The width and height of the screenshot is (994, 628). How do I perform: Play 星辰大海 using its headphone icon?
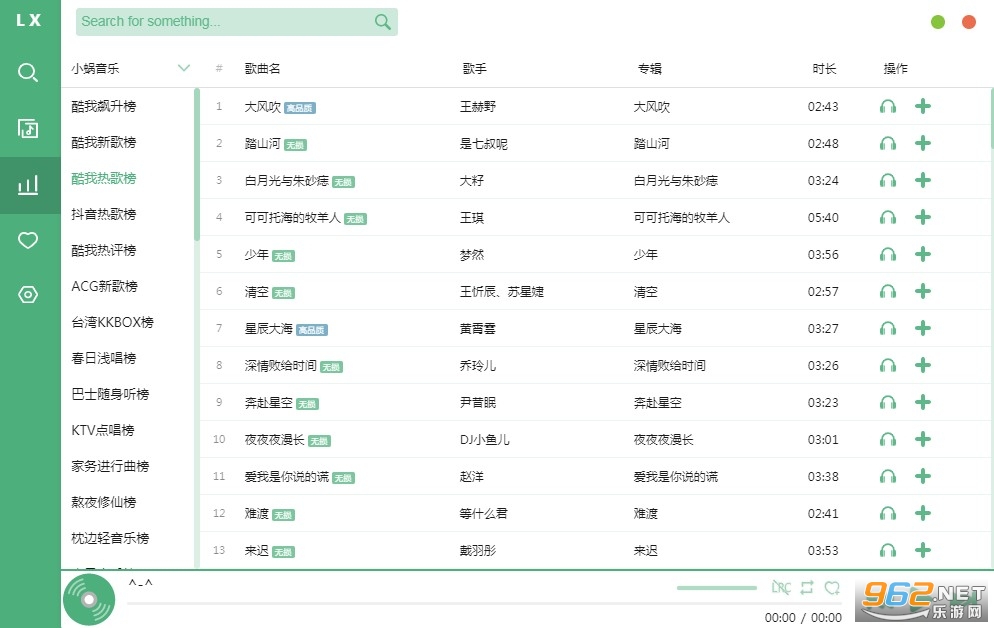point(887,328)
